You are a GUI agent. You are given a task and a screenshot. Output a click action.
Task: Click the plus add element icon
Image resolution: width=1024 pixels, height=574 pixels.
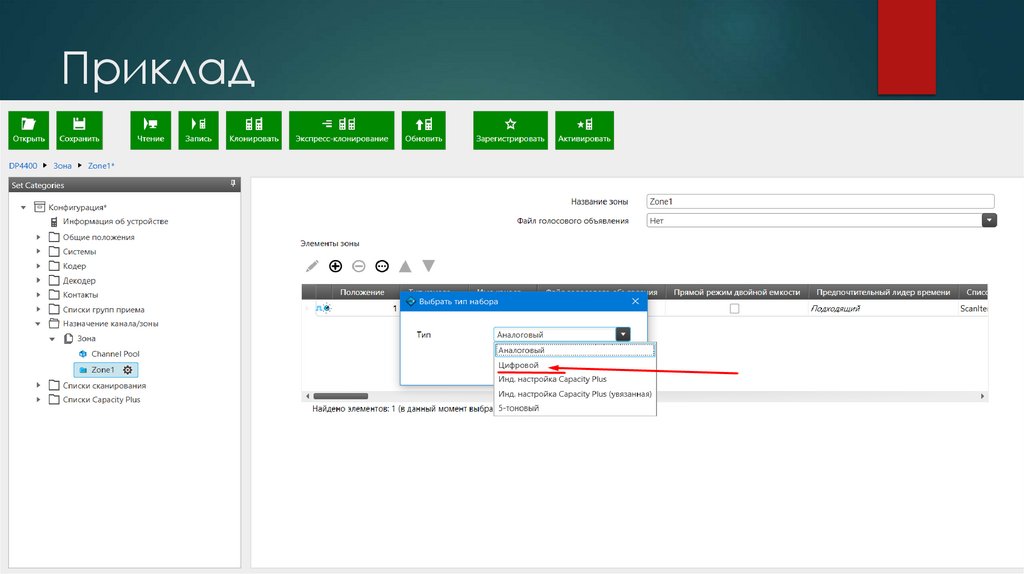(x=336, y=266)
